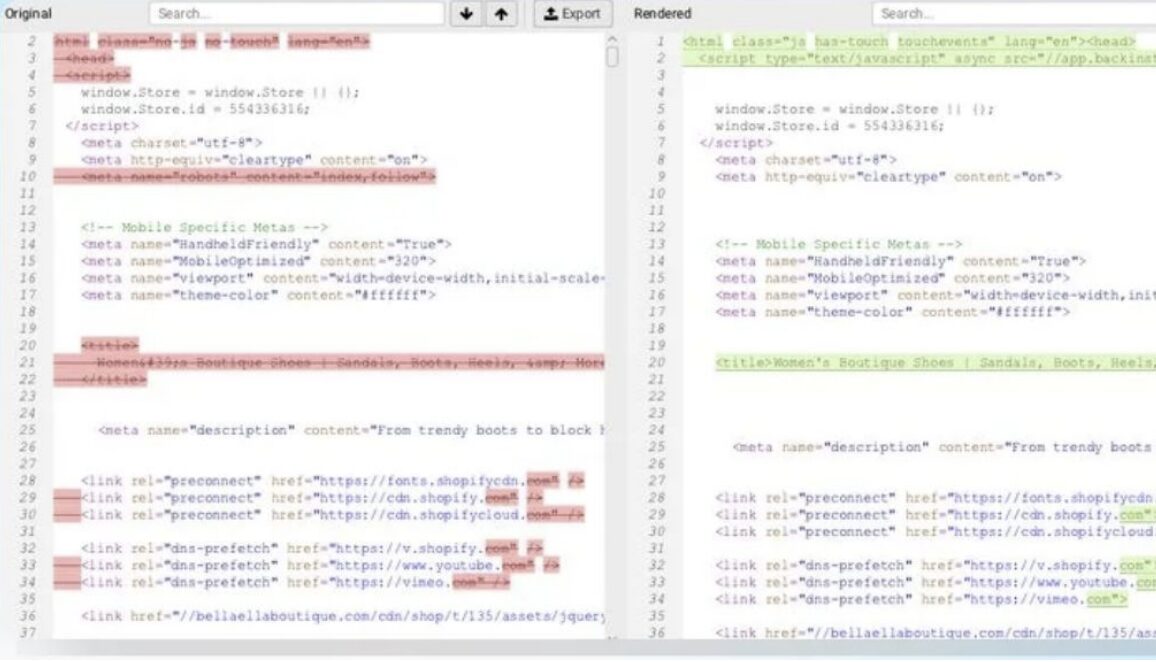1156x662 pixels.
Task: Select the added html class line in Rendered
Action: point(909,41)
